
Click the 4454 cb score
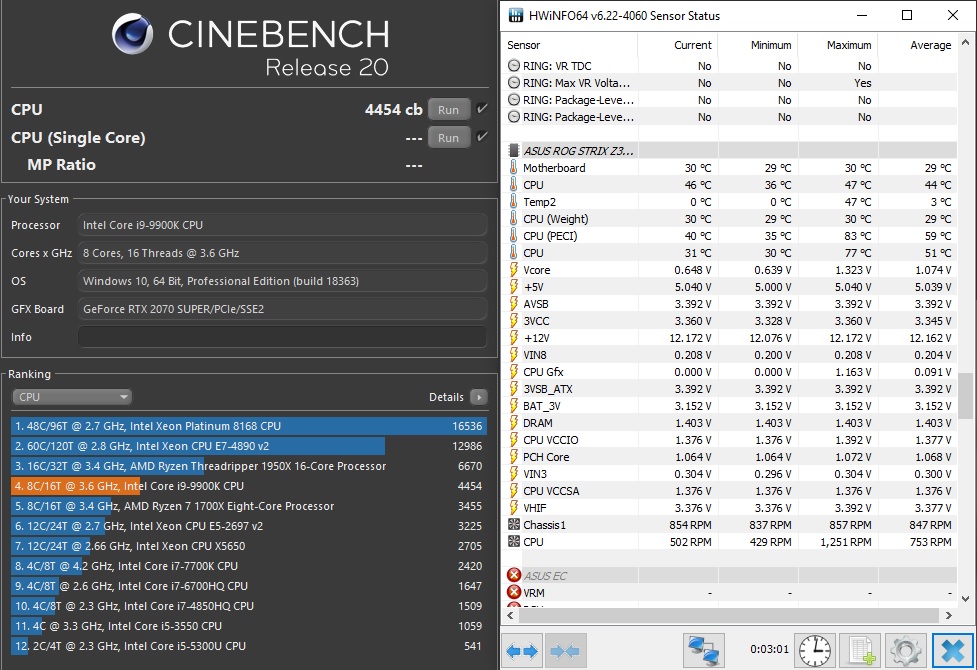pyautogui.click(x=393, y=110)
